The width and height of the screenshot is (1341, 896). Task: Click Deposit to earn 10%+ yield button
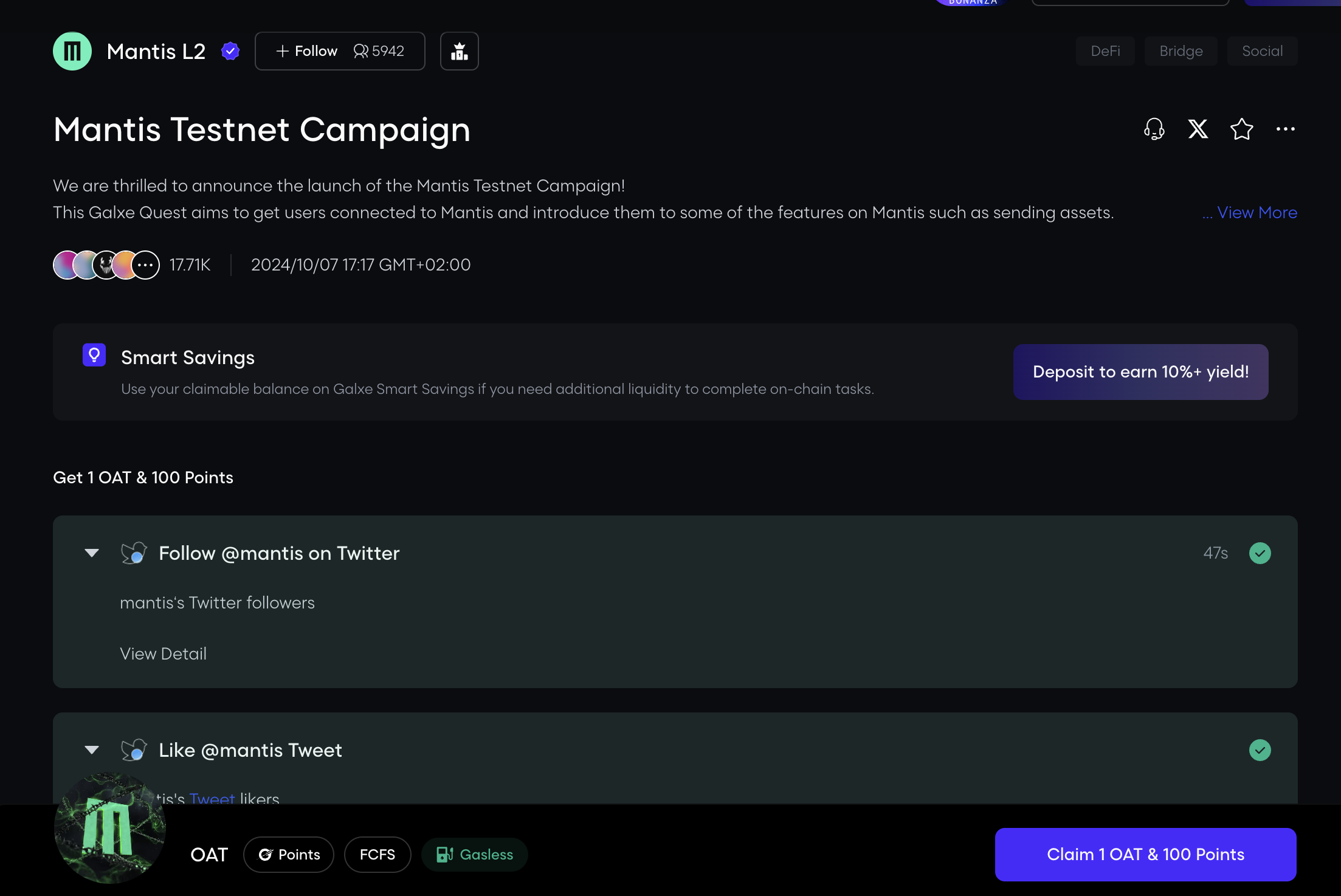tap(1140, 372)
